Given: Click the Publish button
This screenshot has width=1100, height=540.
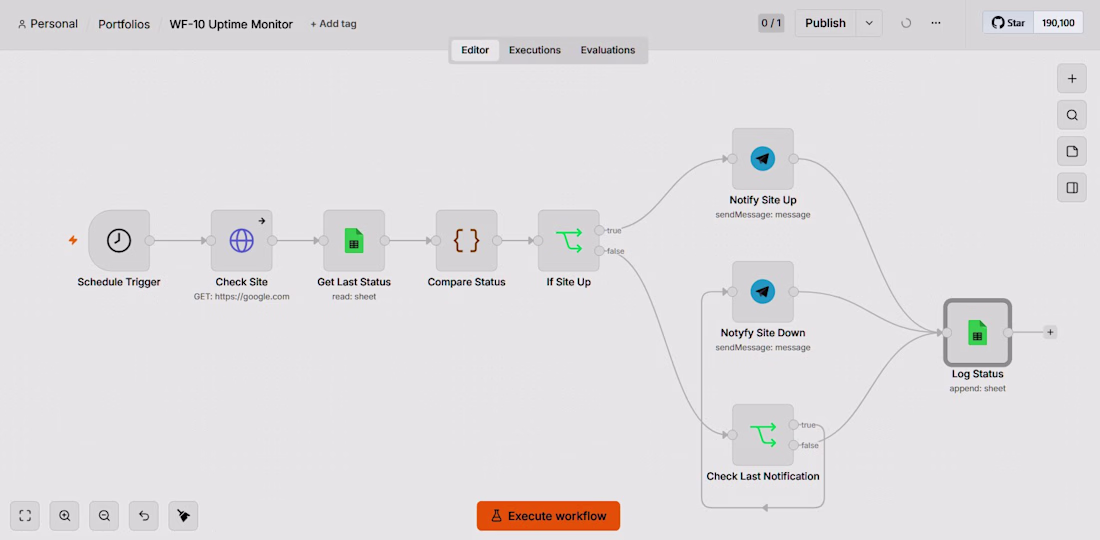Looking at the screenshot, I should (826, 23).
